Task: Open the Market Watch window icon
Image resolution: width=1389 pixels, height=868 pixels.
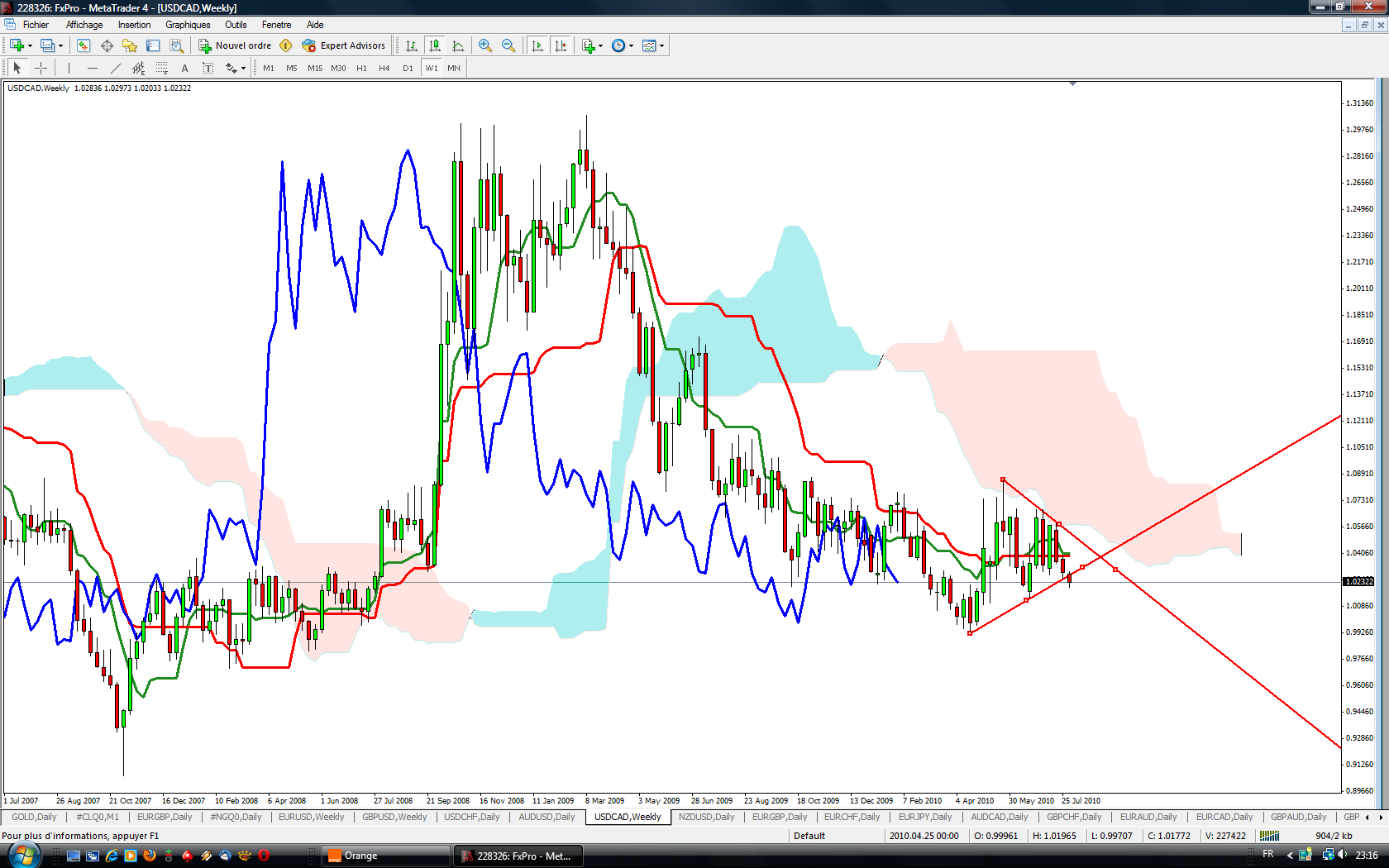Action: [x=84, y=45]
